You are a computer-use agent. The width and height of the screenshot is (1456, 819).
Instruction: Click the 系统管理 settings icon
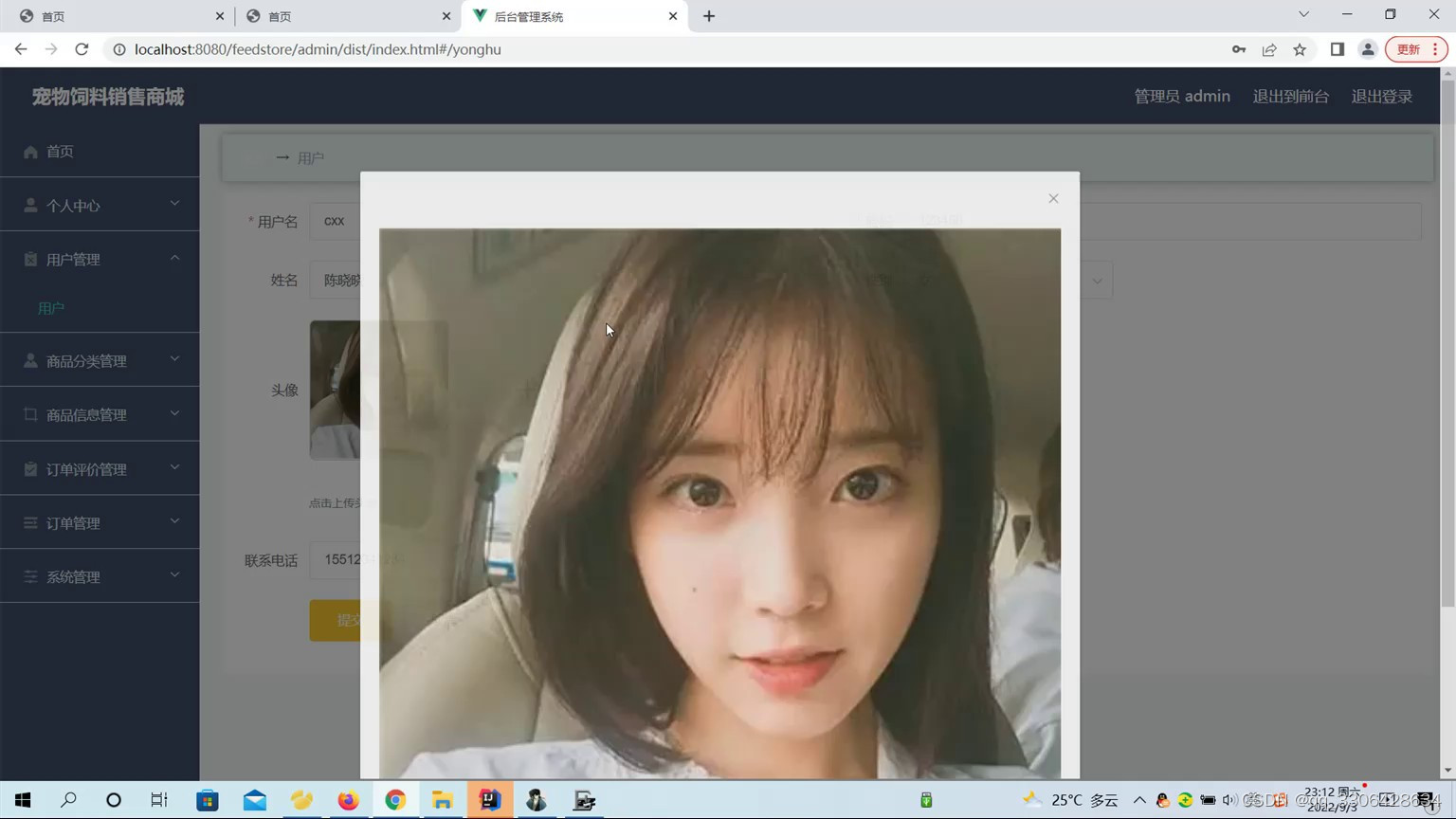pos(30,576)
